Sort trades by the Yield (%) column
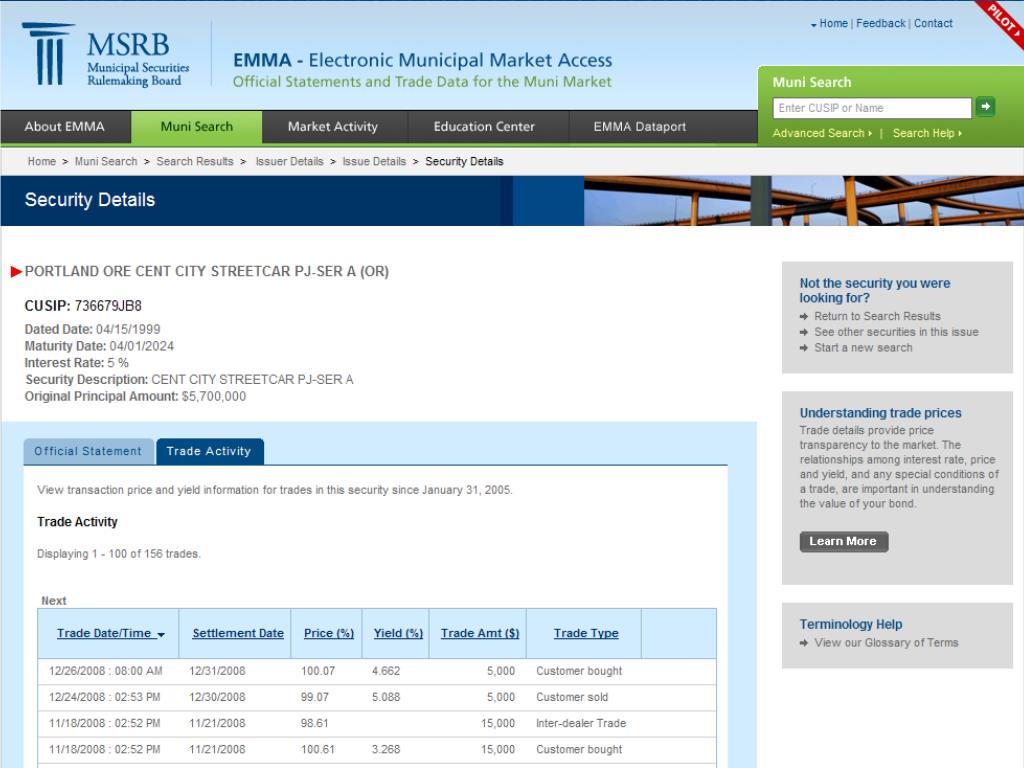The height and width of the screenshot is (768, 1024). point(397,633)
